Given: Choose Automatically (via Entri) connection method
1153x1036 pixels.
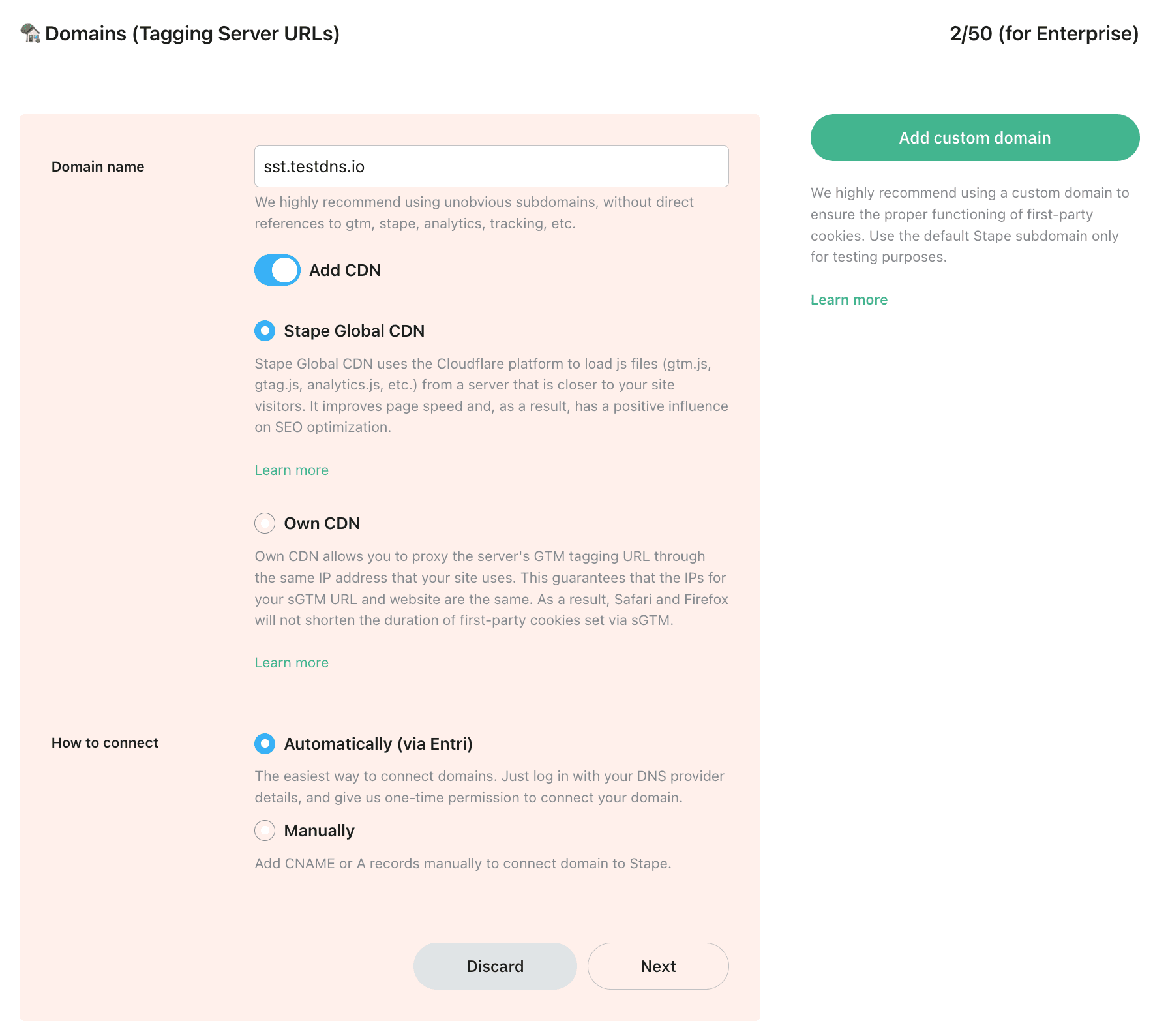Looking at the screenshot, I should [x=264, y=743].
